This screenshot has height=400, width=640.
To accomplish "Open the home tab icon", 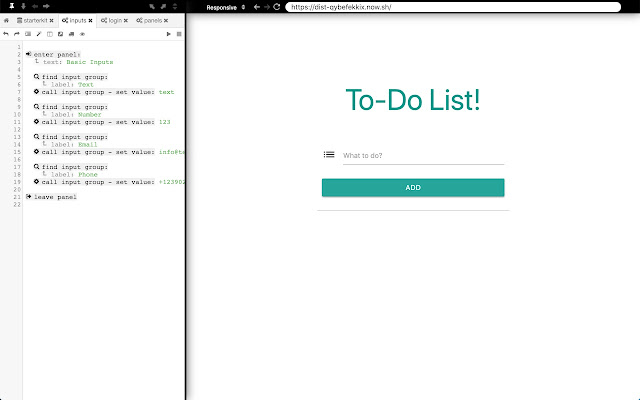I will tap(6, 20).
